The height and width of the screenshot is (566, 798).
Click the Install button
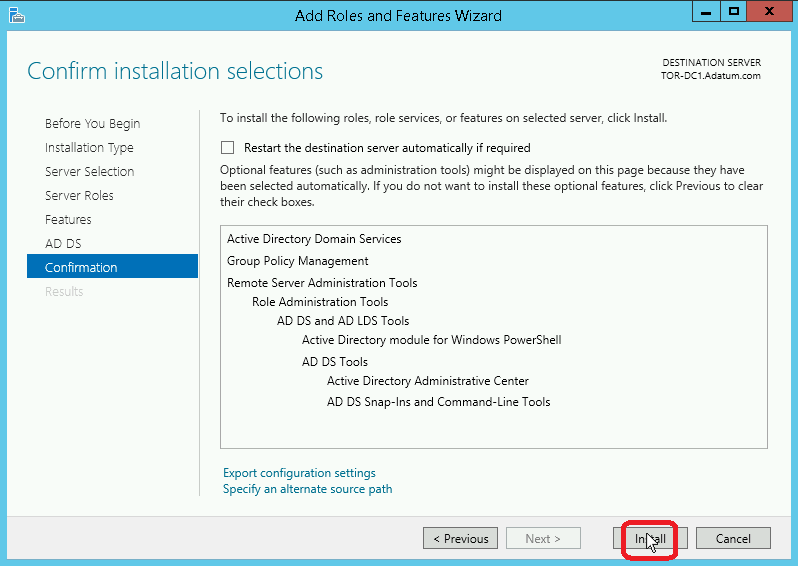tap(650, 539)
